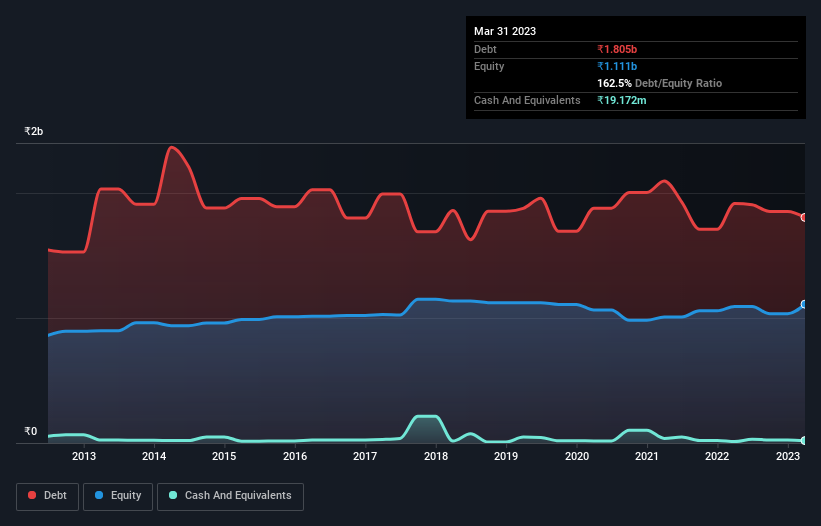
Task: Click the blue Equity endpoint marker
Action: (804, 304)
